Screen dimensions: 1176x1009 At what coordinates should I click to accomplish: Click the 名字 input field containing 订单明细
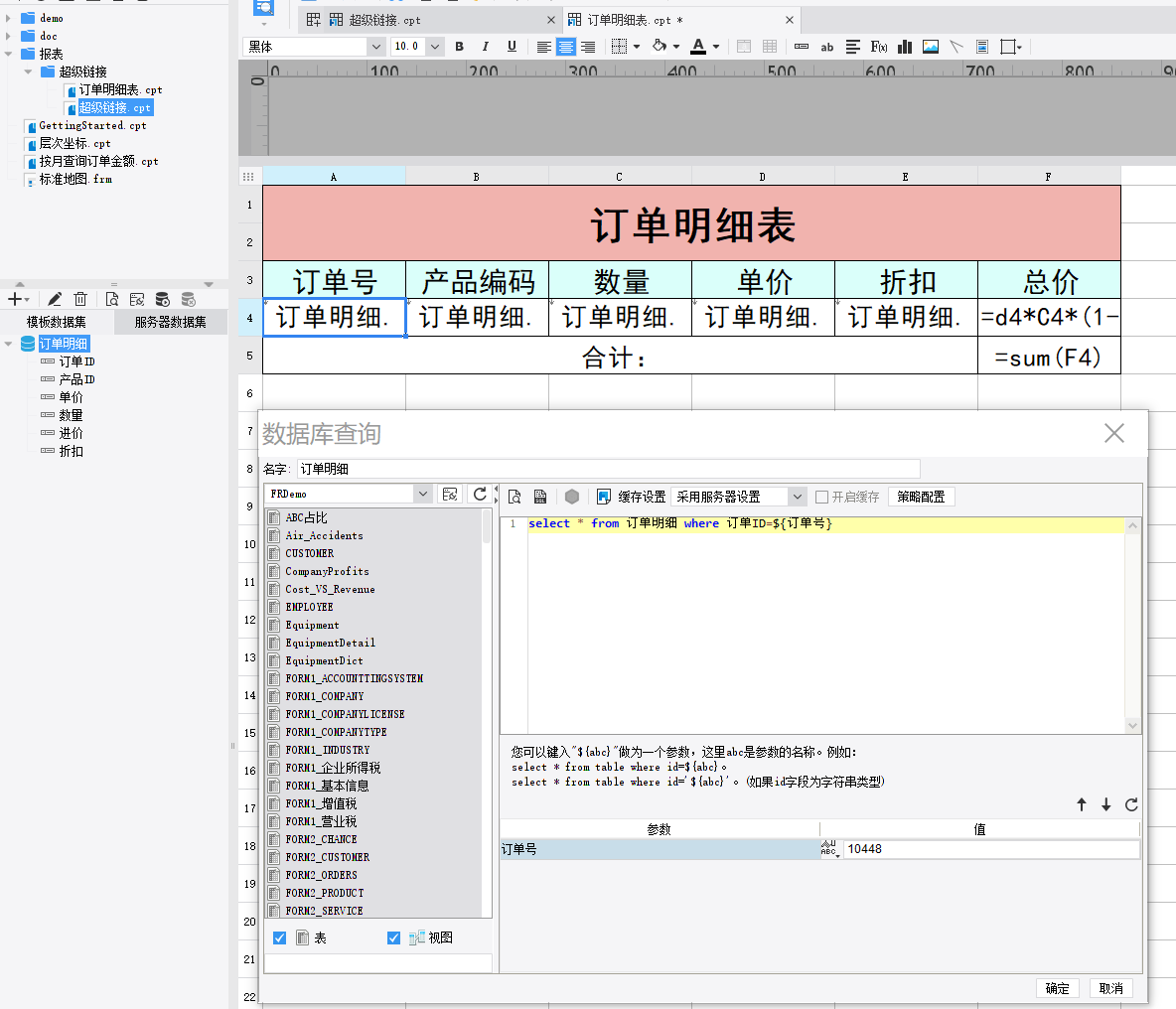pyautogui.click(x=608, y=469)
